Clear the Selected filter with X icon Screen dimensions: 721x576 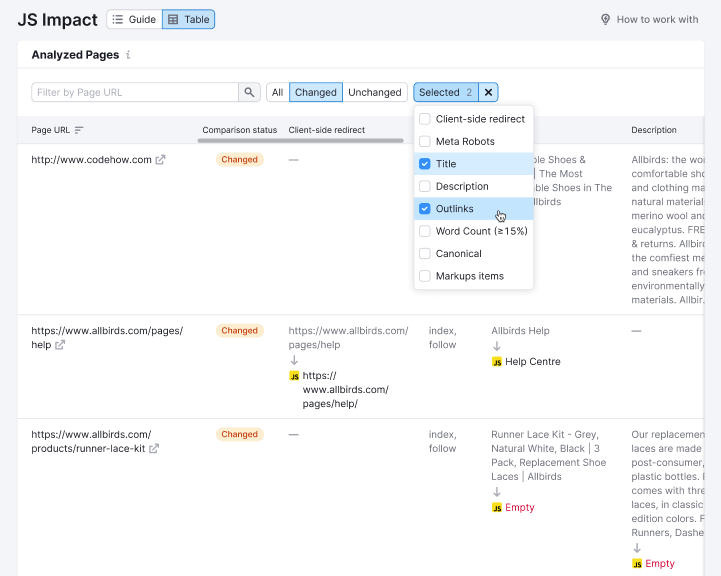point(488,92)
